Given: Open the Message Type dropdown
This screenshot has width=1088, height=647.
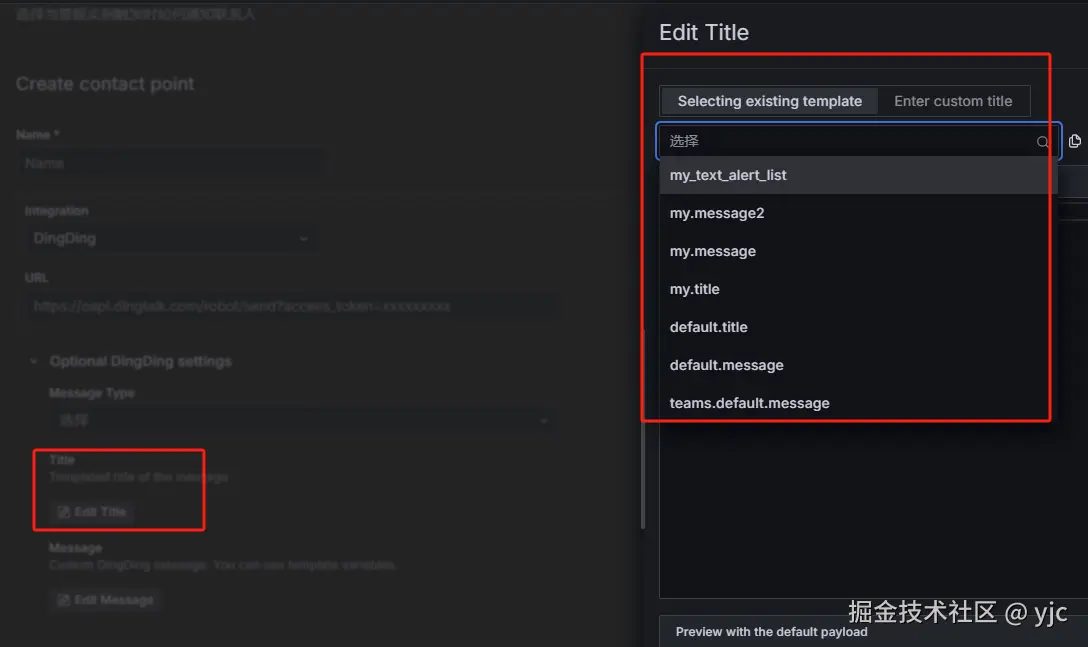Looking at the screenshot, I should point(302,420).
